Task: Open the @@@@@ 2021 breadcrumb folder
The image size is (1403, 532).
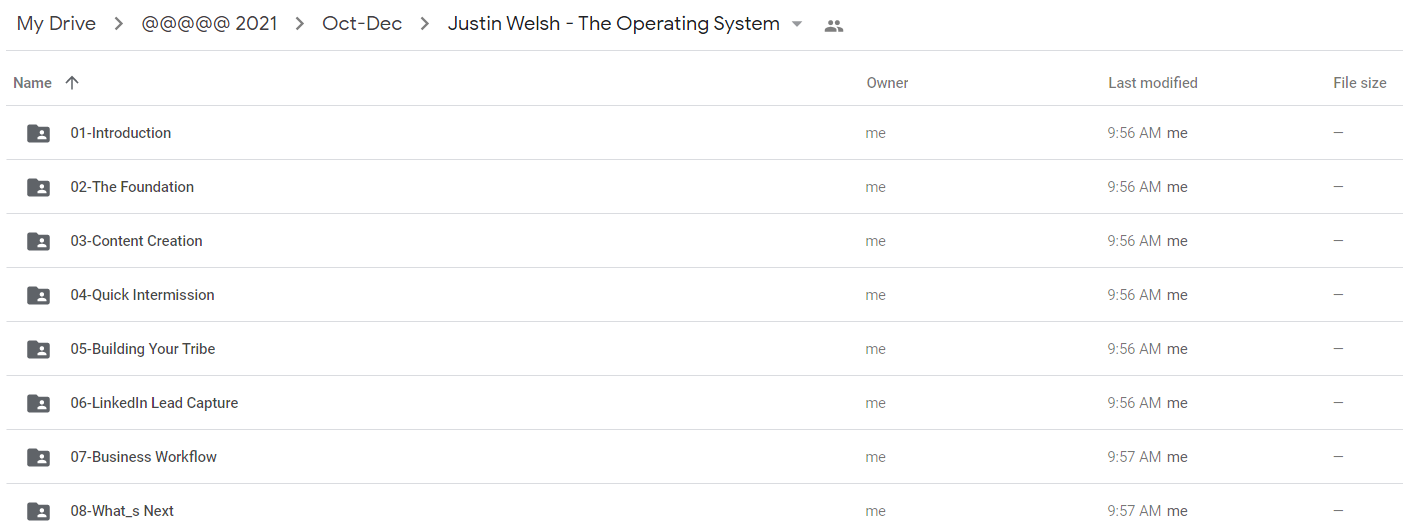Action: click(209, 24)
